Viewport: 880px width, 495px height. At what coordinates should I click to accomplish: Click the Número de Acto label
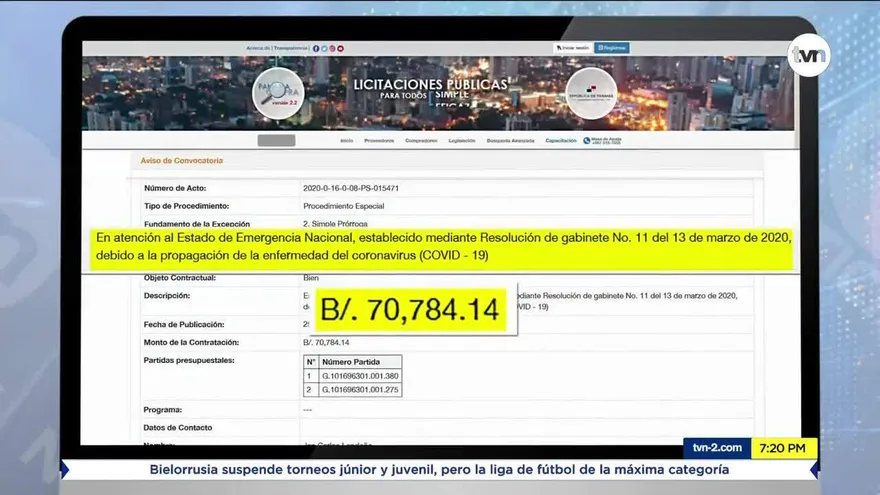coord(175,188)
